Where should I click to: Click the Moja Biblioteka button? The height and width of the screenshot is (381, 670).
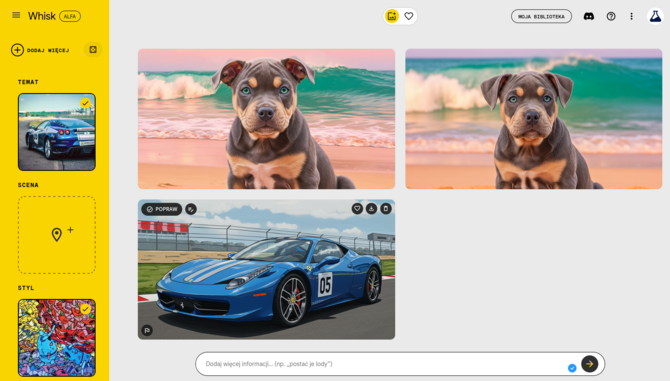tap(541, 16)
